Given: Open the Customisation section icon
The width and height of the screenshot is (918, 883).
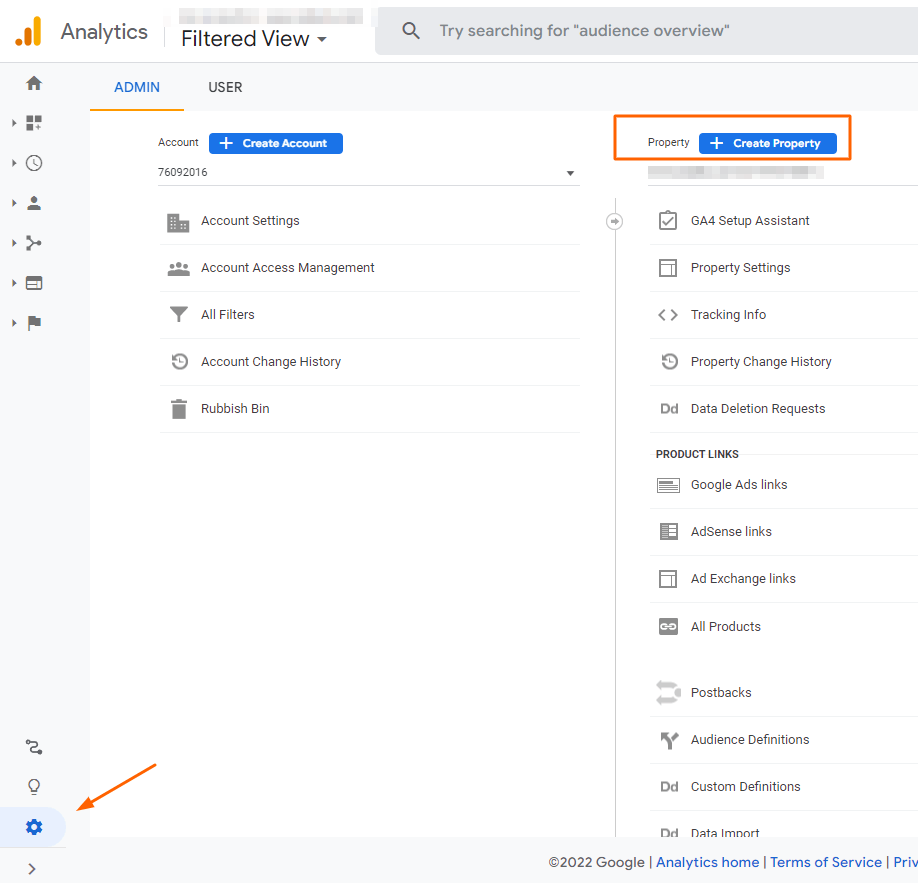Looking at the screenshot, I should tap(33, 122).
